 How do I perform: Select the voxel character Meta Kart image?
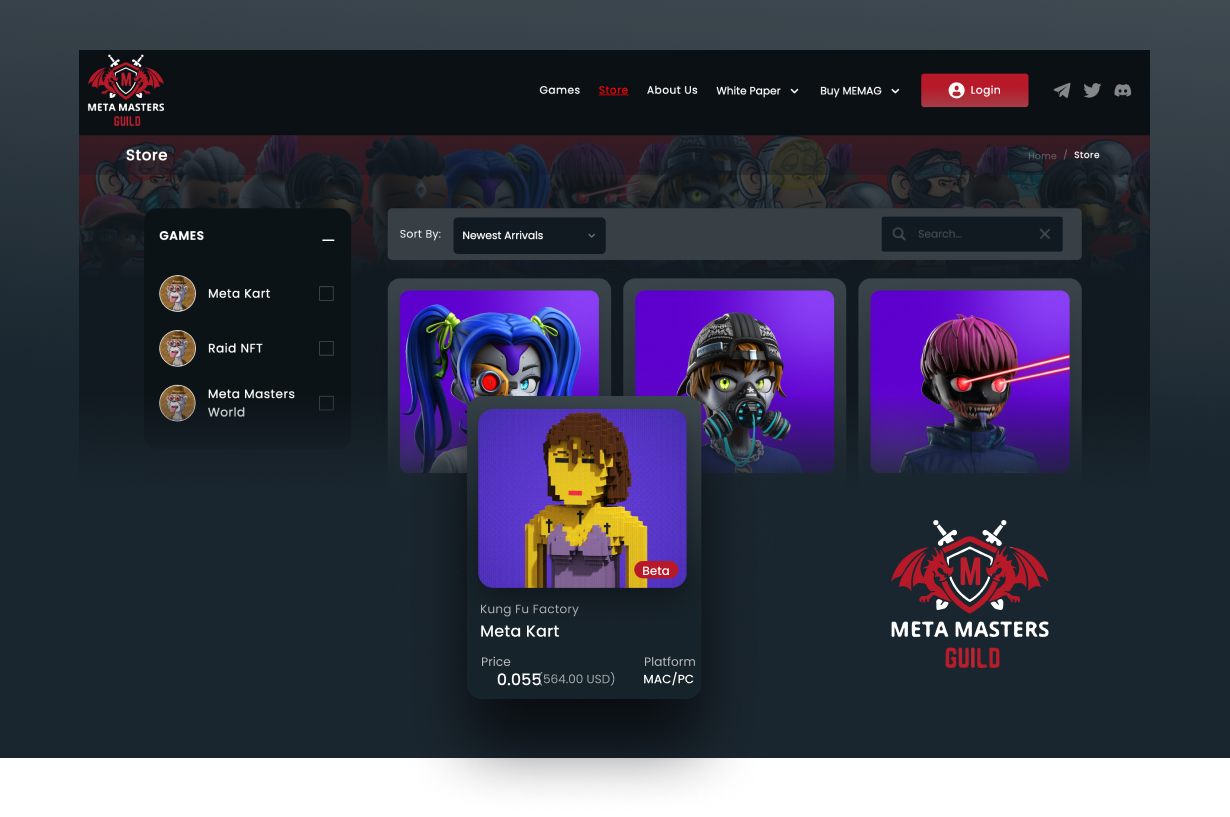pos(582,498)
